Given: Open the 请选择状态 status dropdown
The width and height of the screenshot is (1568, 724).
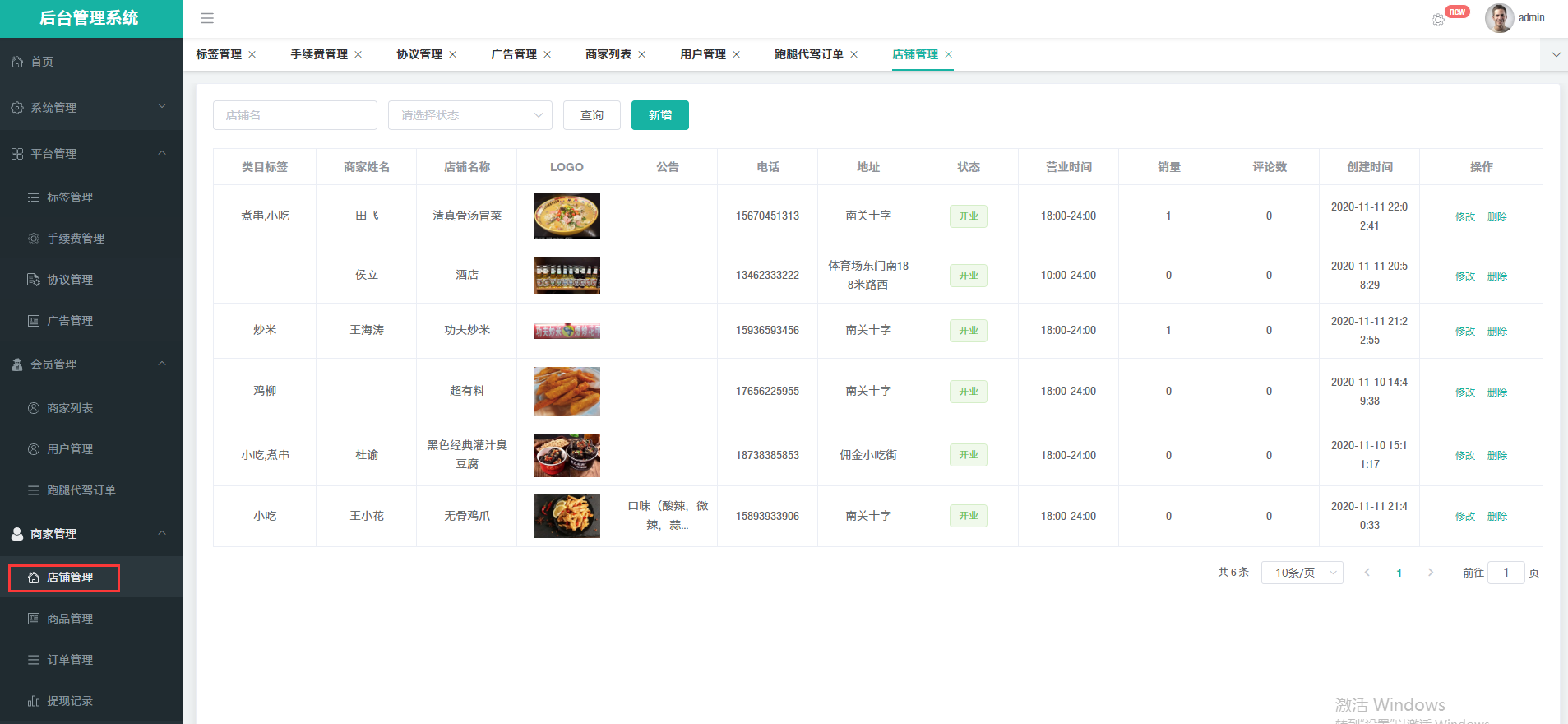Looking at the screenshot, I should pos(469,115).
